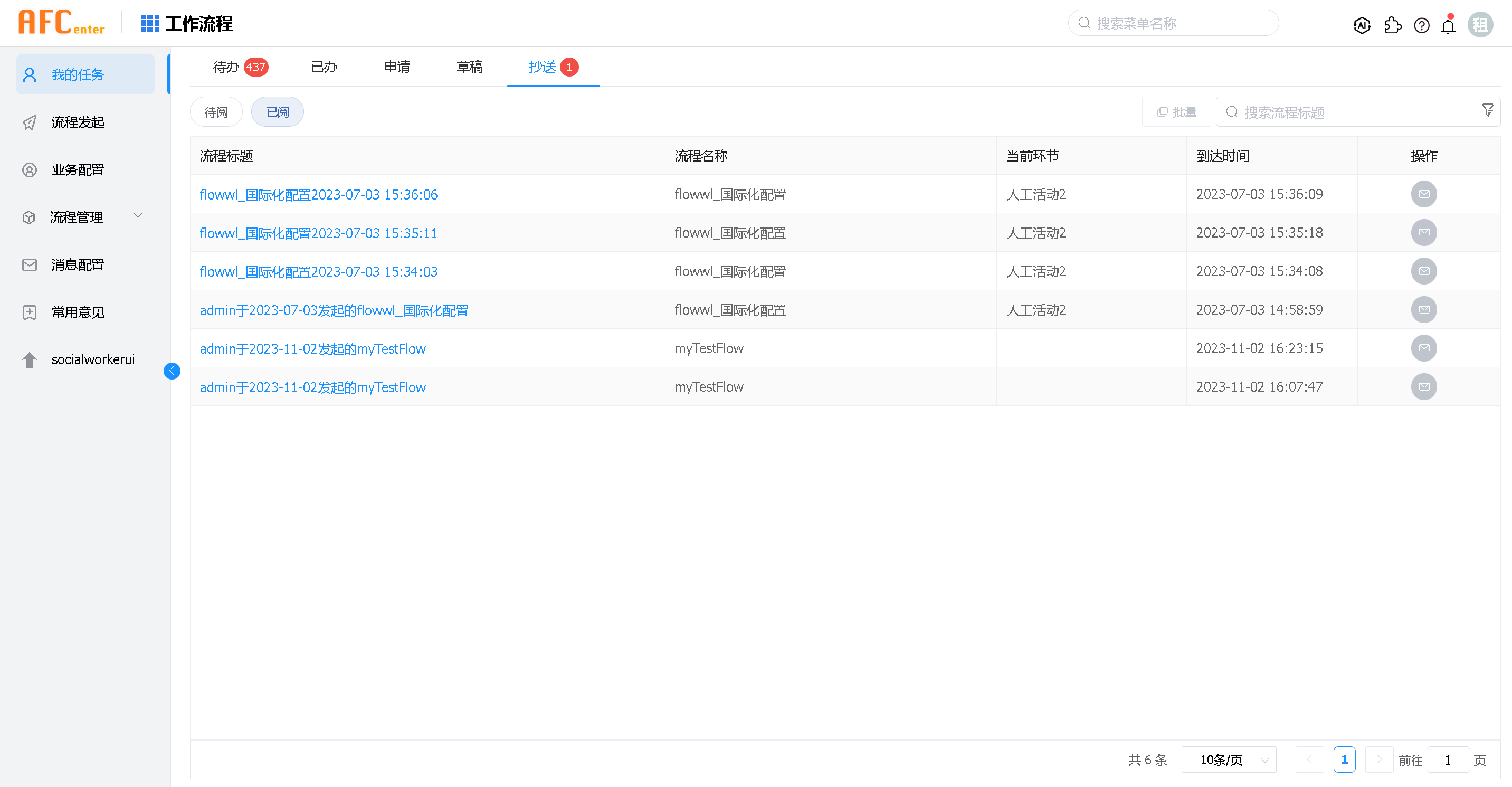Open the app grid icon beside 工作流程

pos(150,23)
